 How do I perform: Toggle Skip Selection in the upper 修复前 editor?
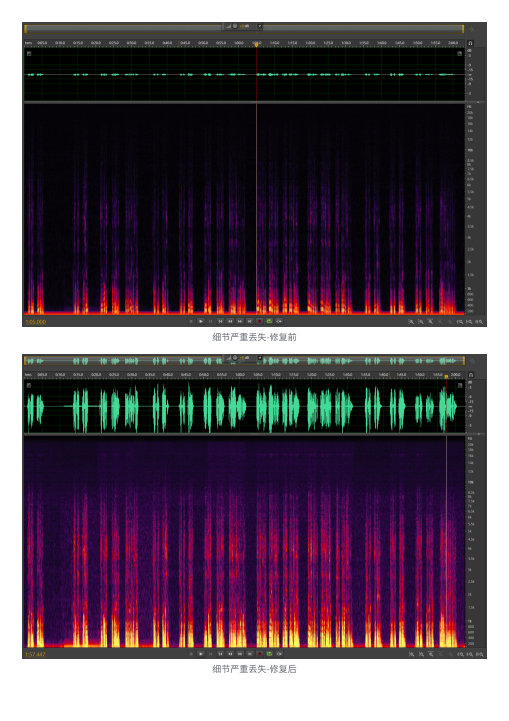coord(279,321)
